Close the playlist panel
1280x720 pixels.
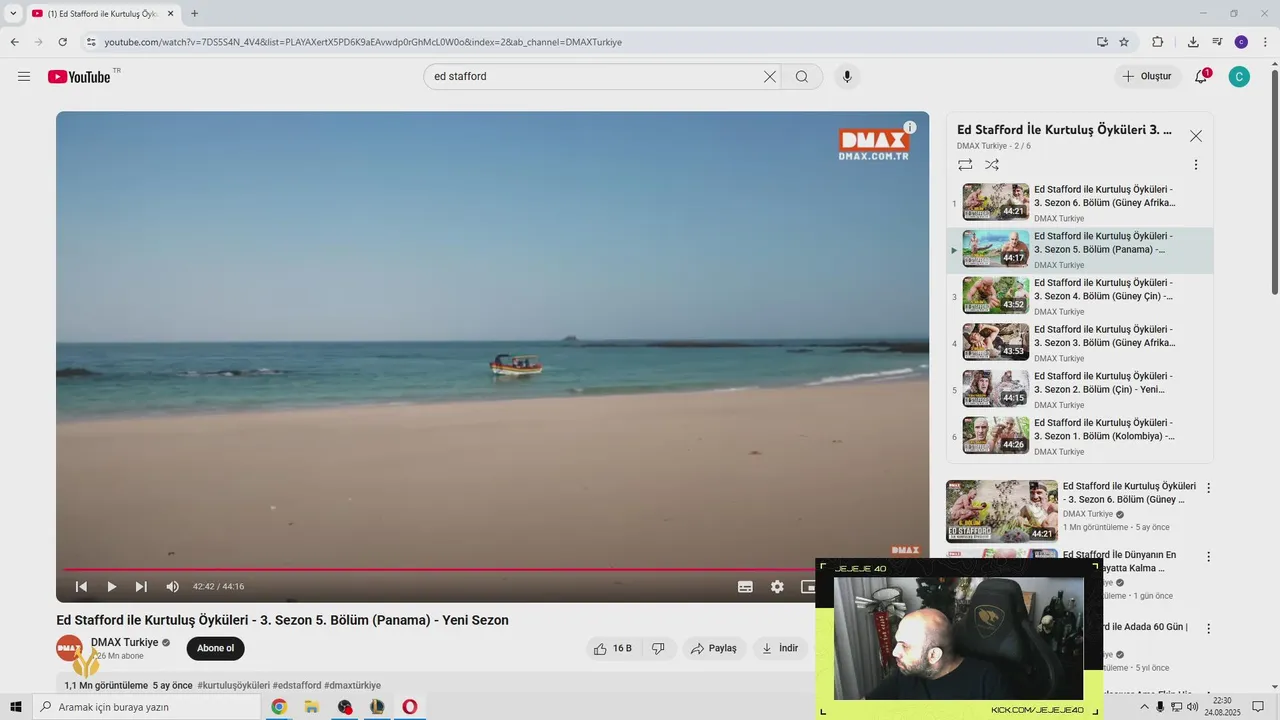pos(1196,136)
